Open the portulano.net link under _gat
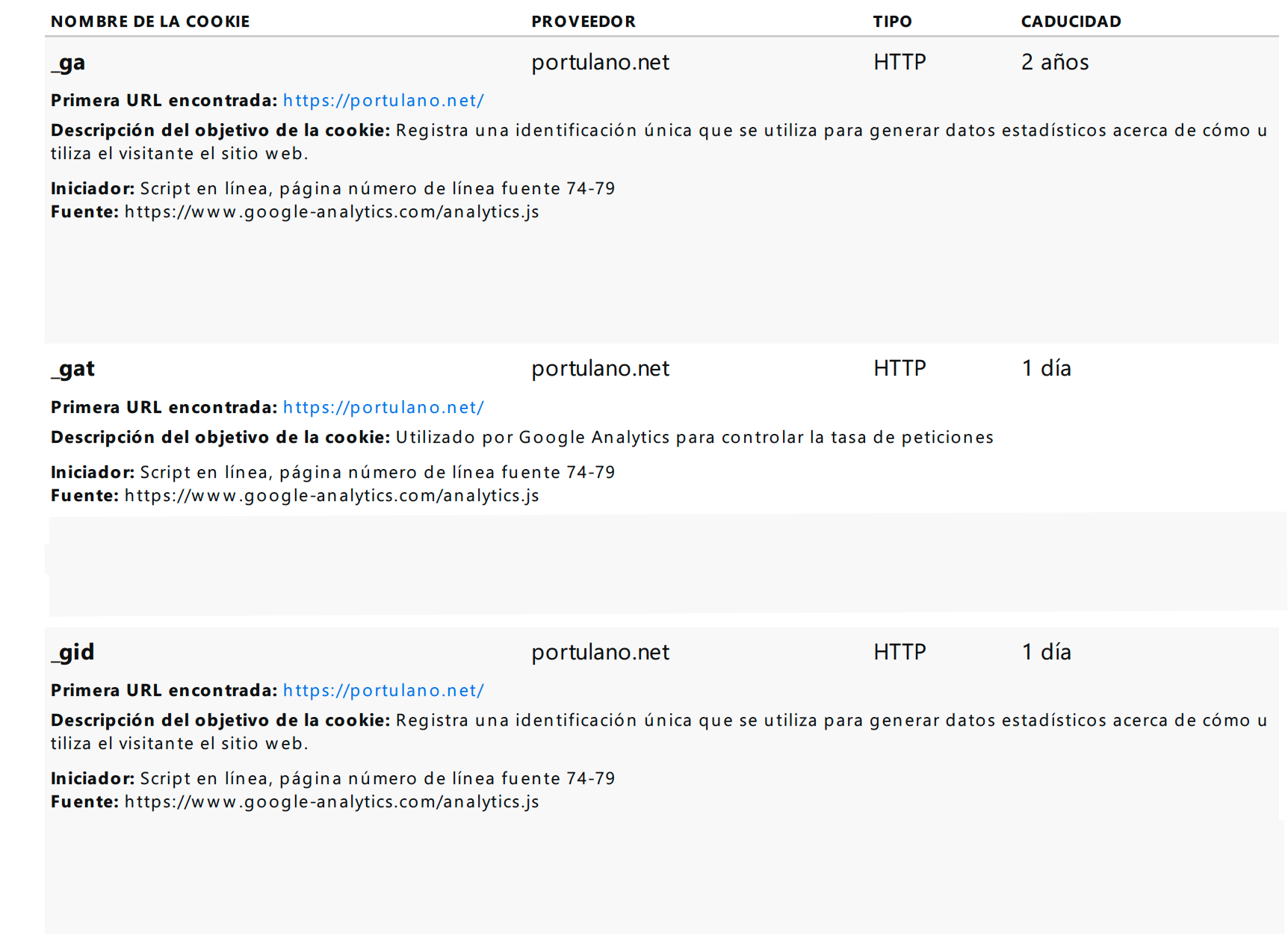1288x938 pixels. [x=383, y=408]
